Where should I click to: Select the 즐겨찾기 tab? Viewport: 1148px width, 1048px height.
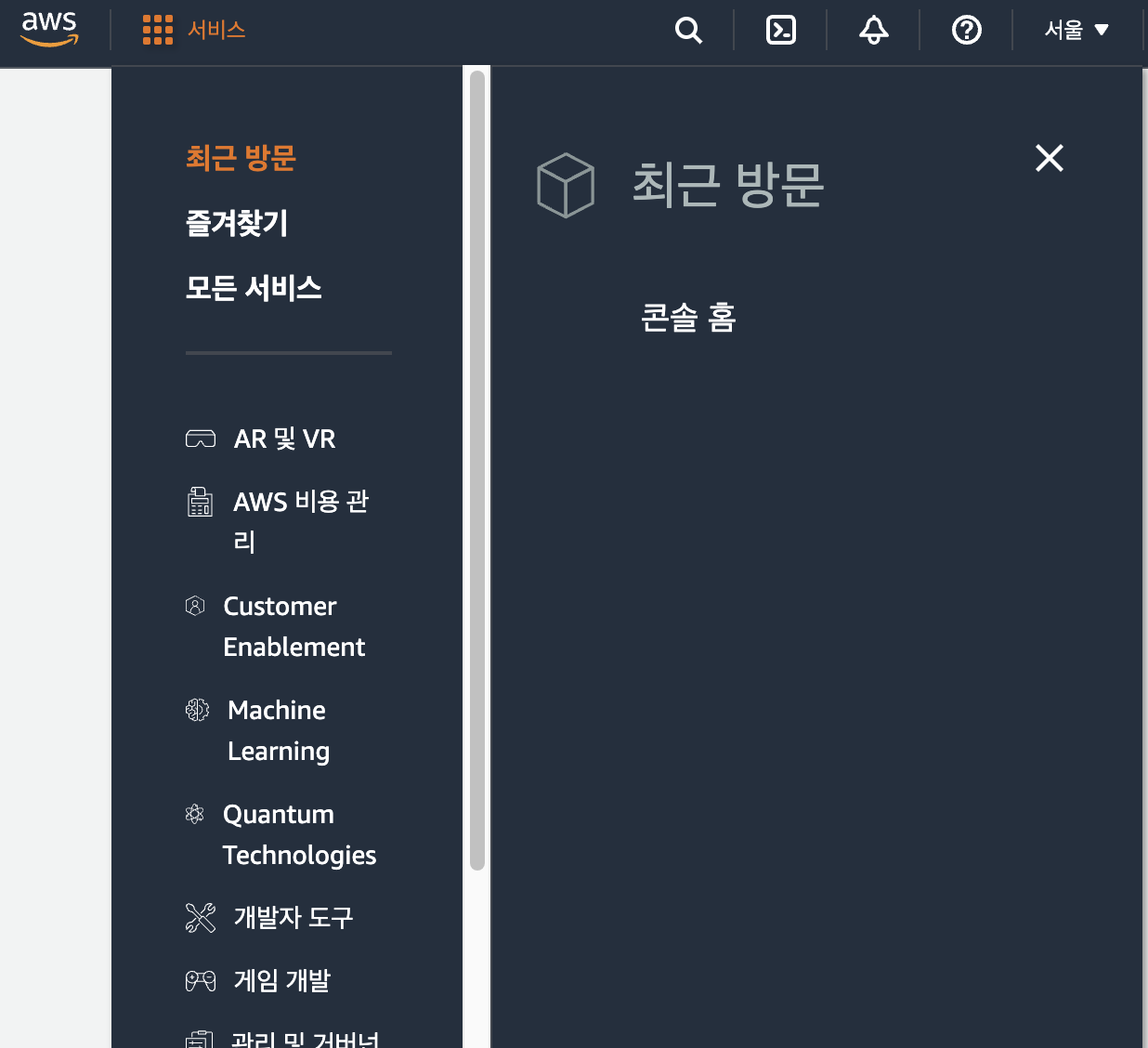click(x=237, y=223)
